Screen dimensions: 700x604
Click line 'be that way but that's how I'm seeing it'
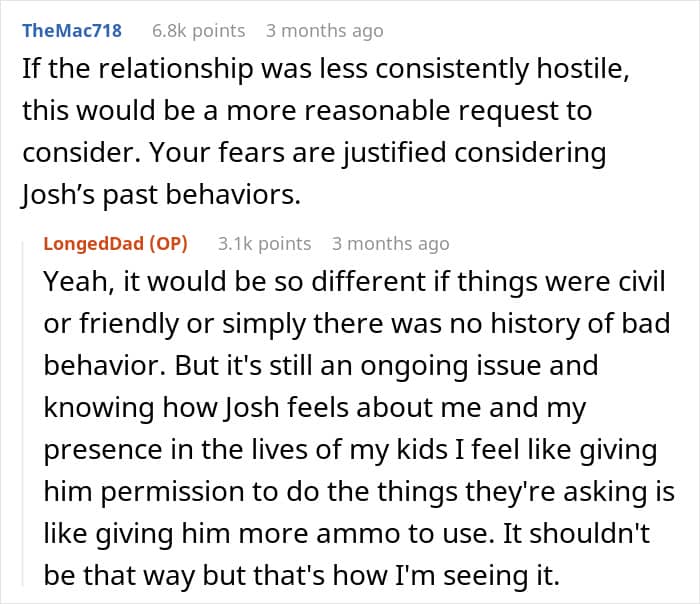[x=302, y=576]
